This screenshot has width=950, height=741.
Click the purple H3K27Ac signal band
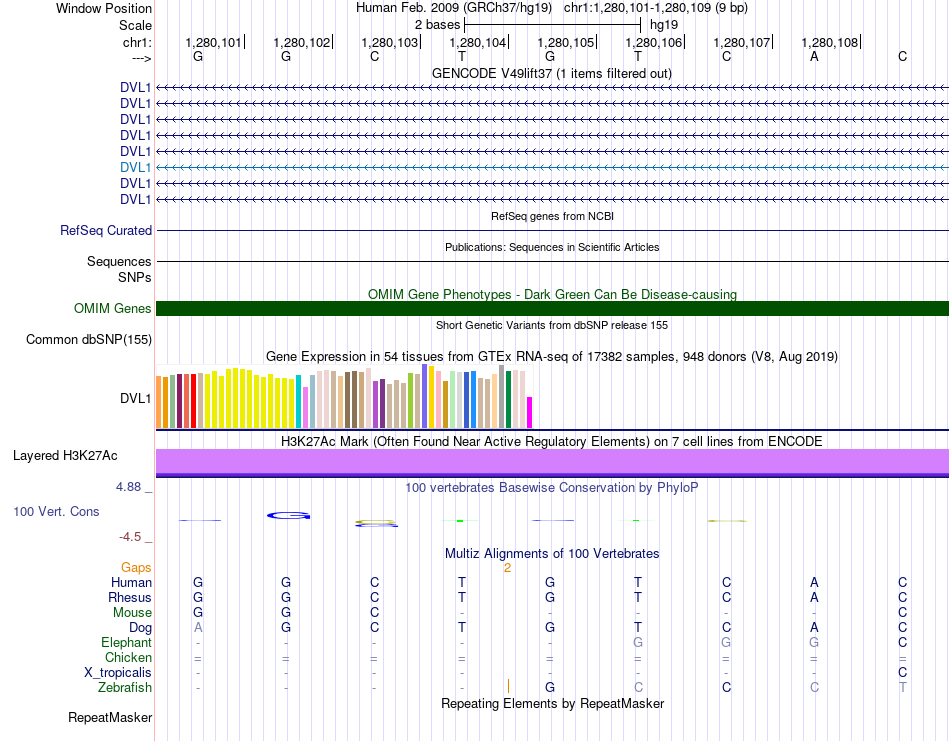pyautogui.click(x=552, y=460)
